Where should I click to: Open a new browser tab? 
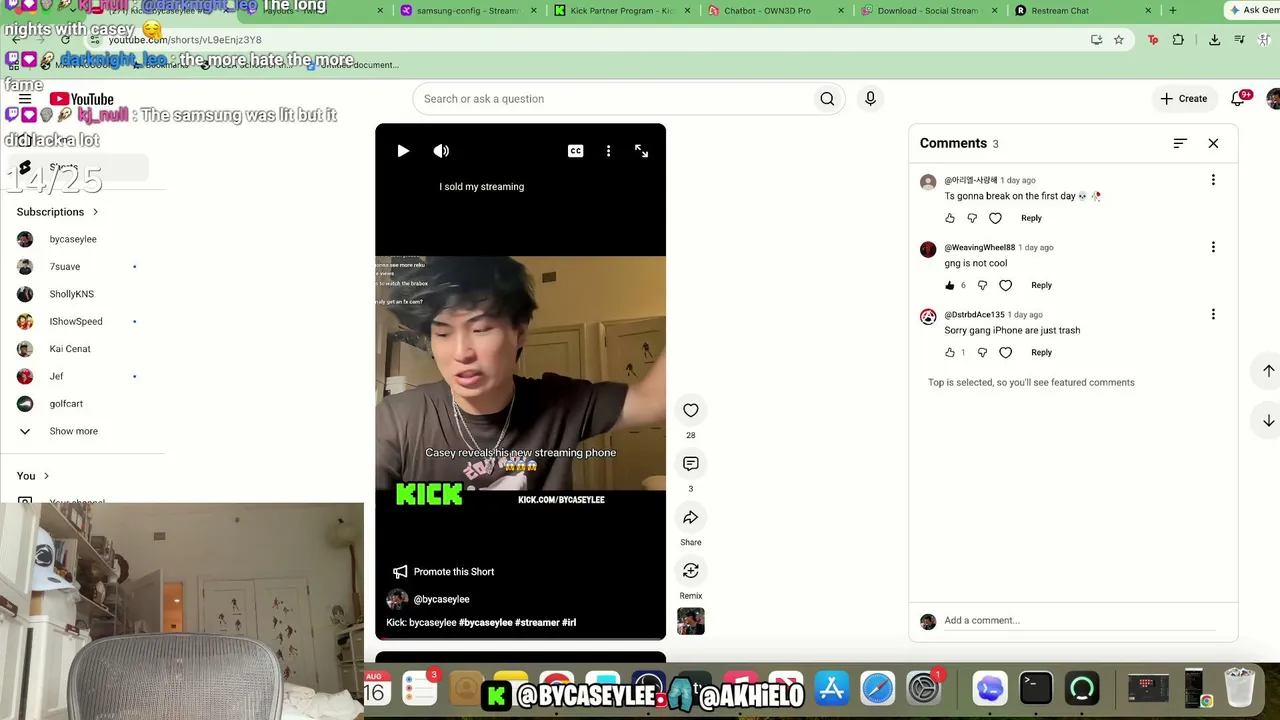[1173, 11]
